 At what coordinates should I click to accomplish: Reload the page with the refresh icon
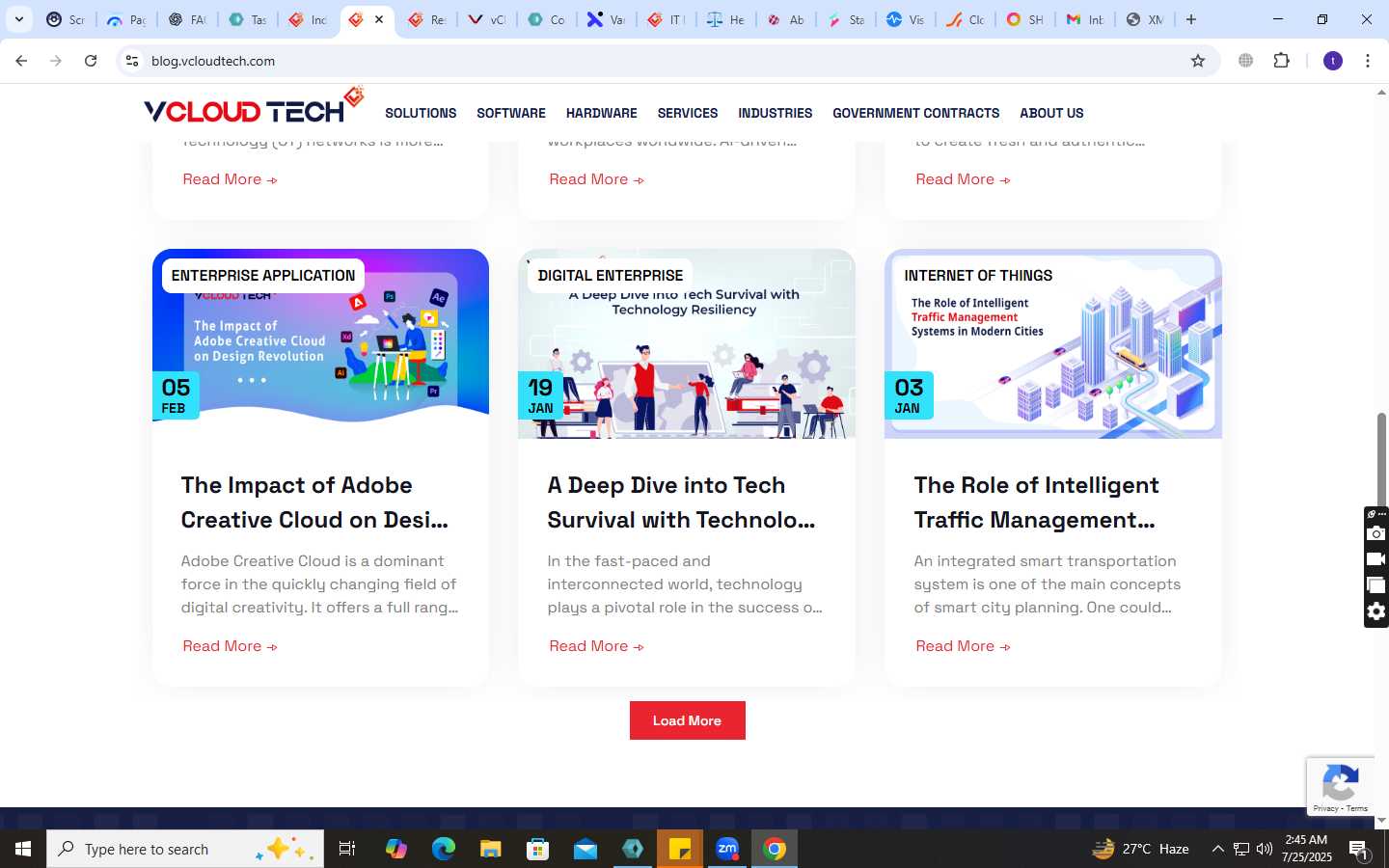(x=91, y=61)
